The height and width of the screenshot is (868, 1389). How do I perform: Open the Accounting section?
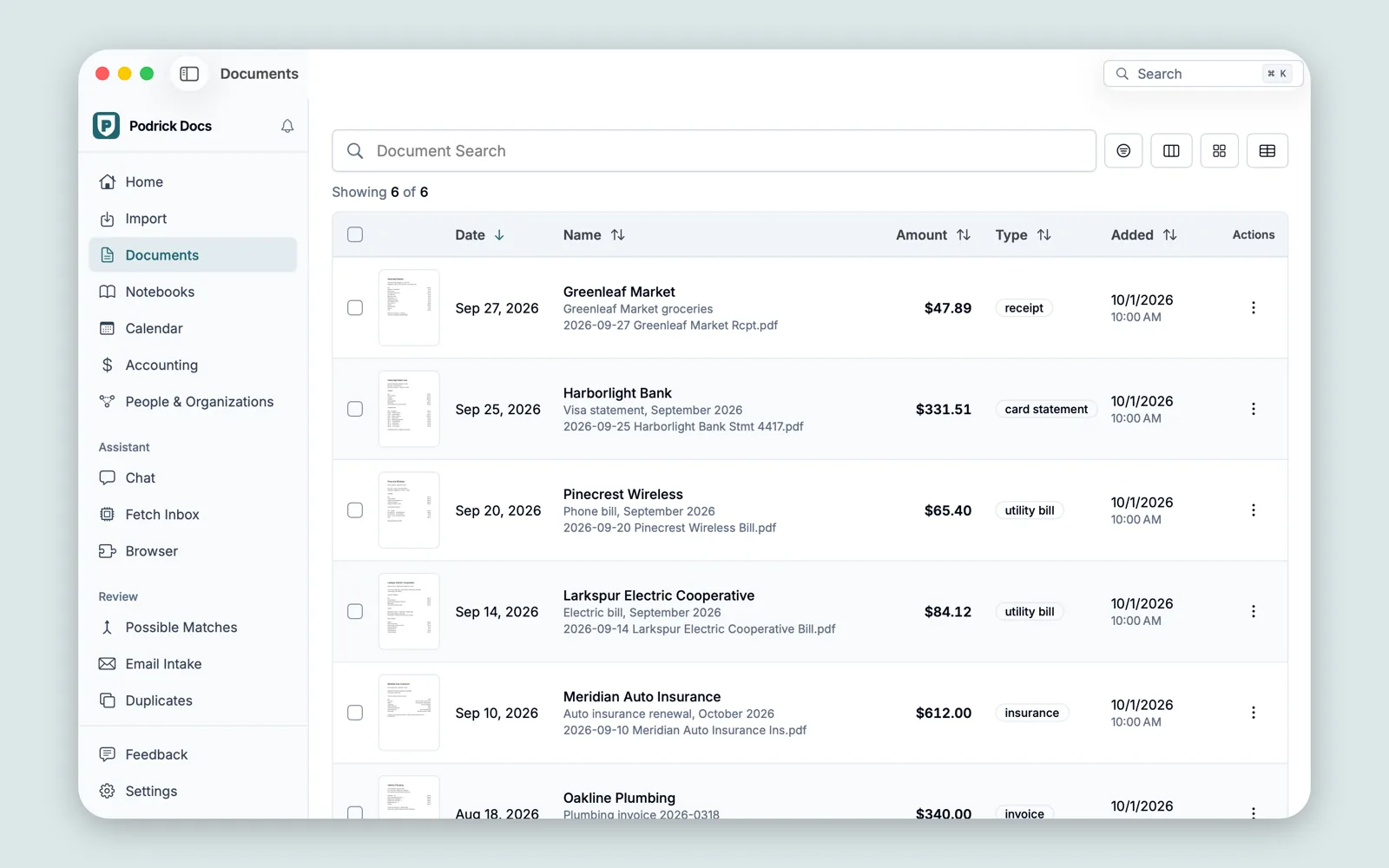193,365
